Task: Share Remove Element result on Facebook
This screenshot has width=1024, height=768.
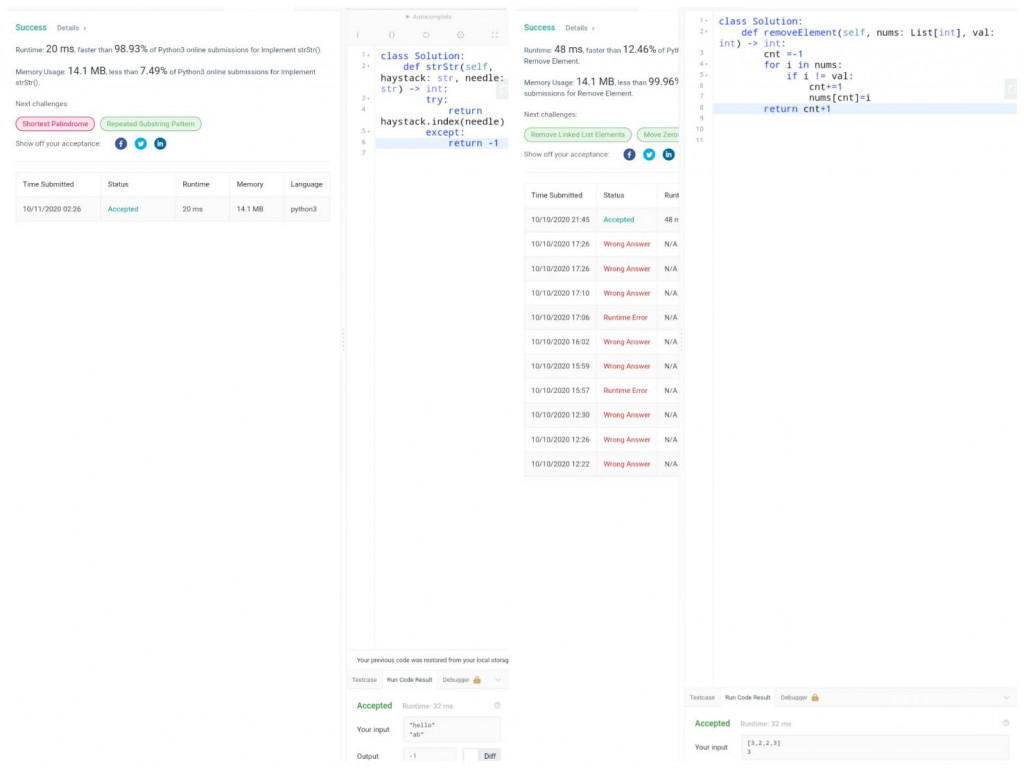Action: (629, 155)
